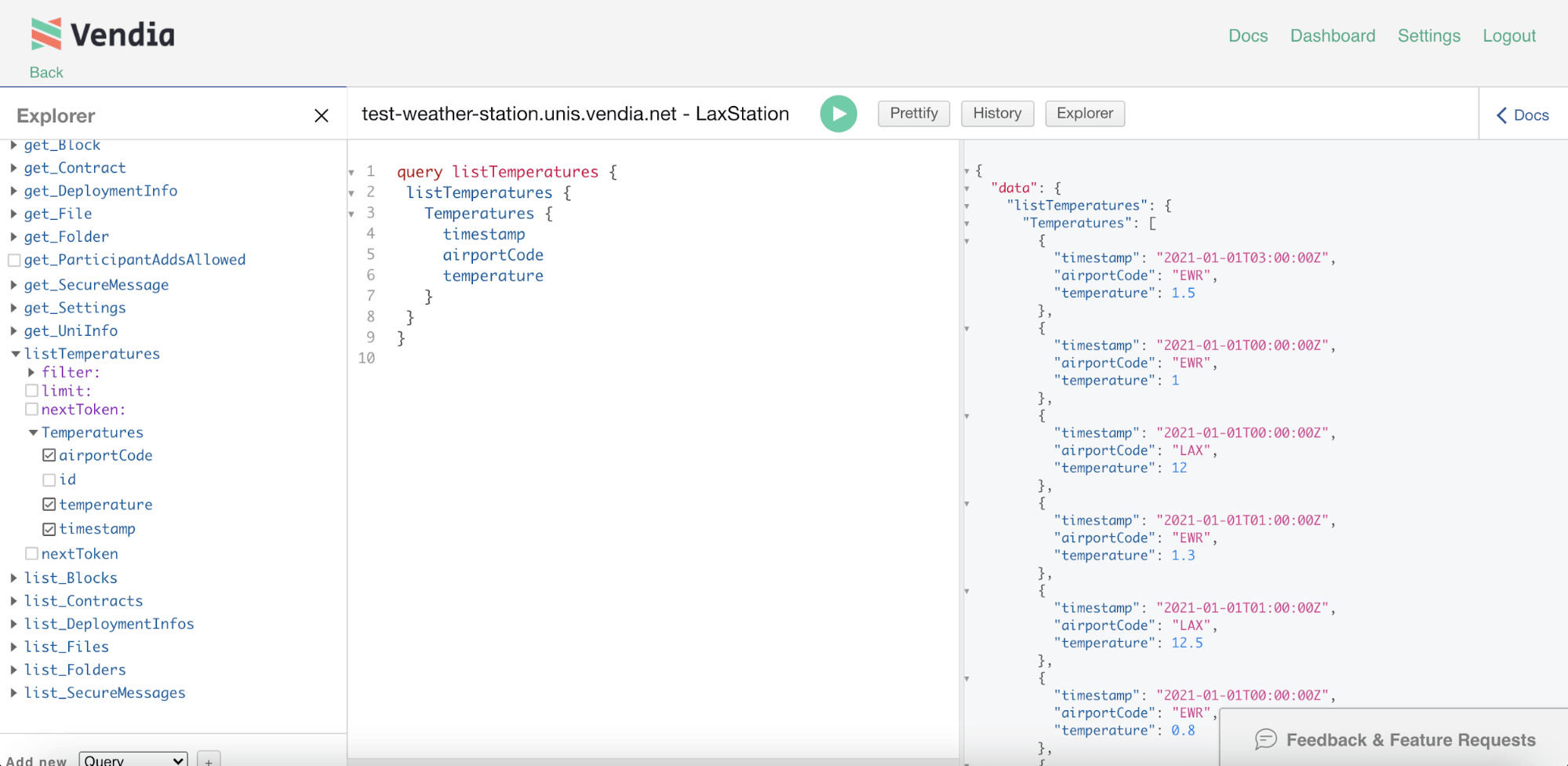Image resolution: width=1568 pixels, height=766 pixels.
Task: Go to Dashboard in top navigation
Action: [x=1333, y=36]
